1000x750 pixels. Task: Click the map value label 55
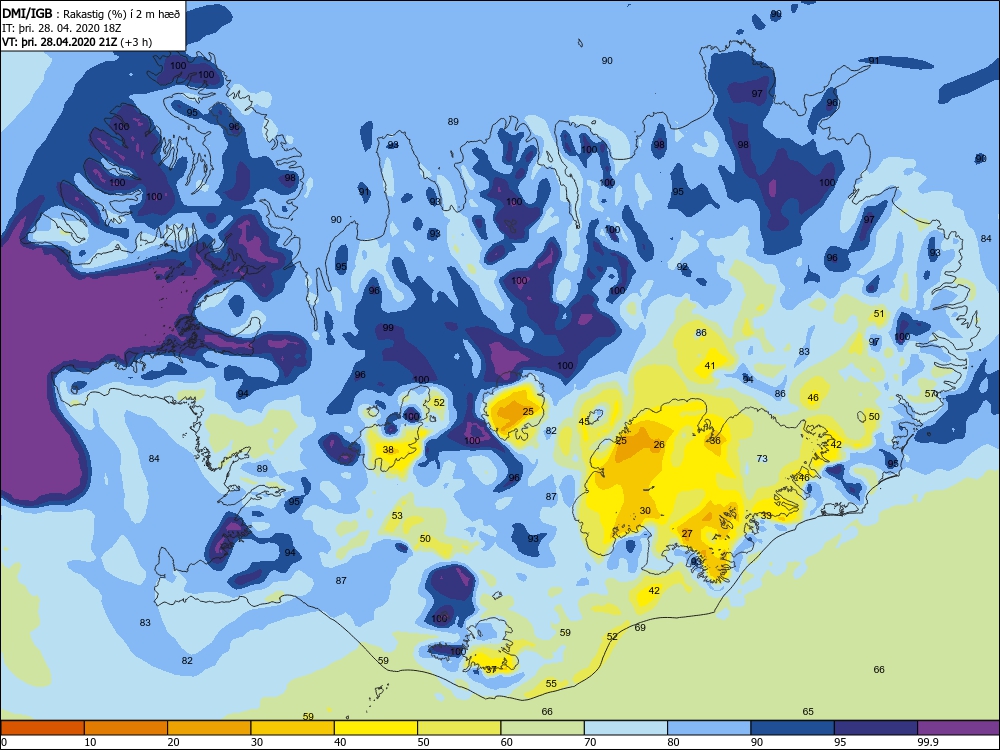[x=551, y=684]
